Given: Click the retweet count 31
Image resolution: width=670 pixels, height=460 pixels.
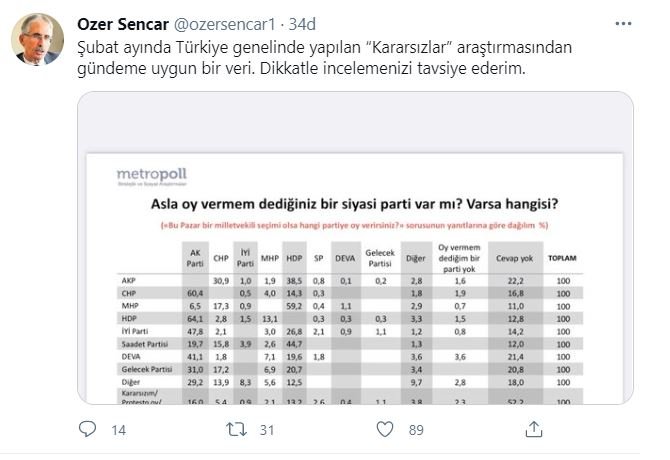Looking at the screenshot, I should pos(265,430).
